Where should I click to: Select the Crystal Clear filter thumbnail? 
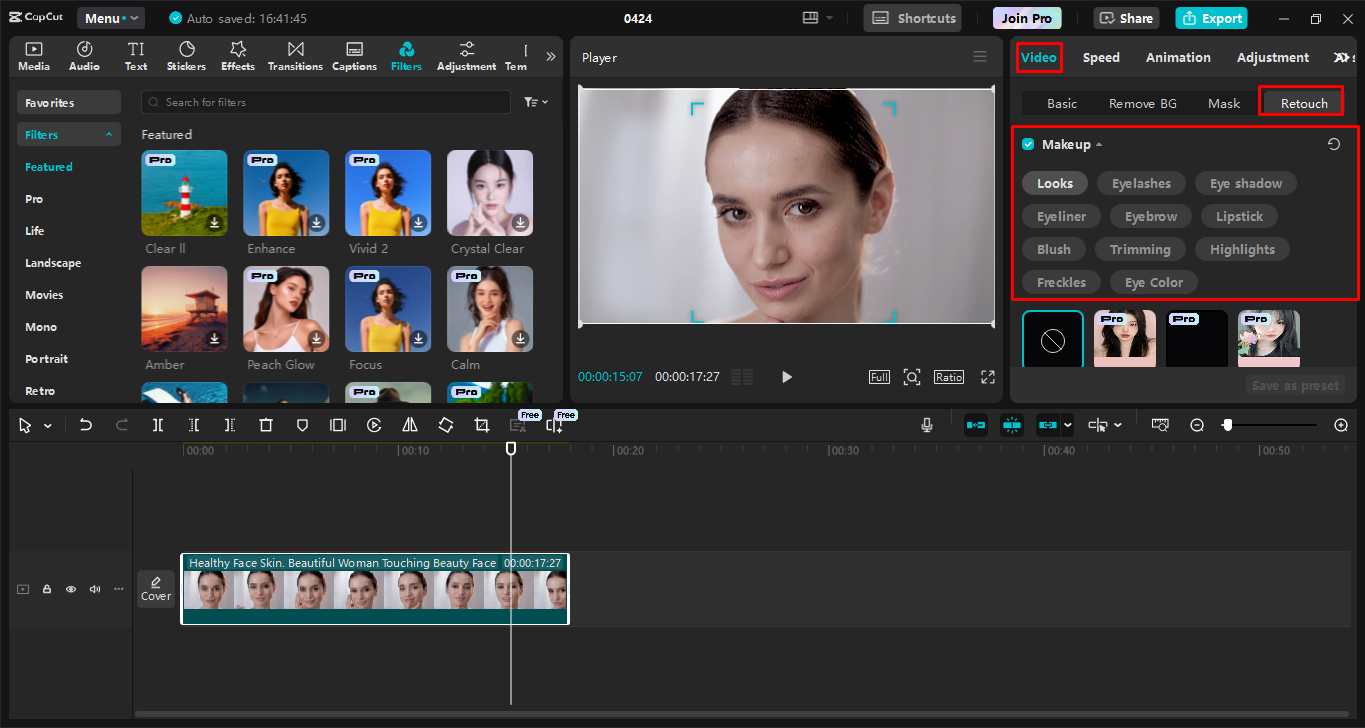(x=489, y=192)
